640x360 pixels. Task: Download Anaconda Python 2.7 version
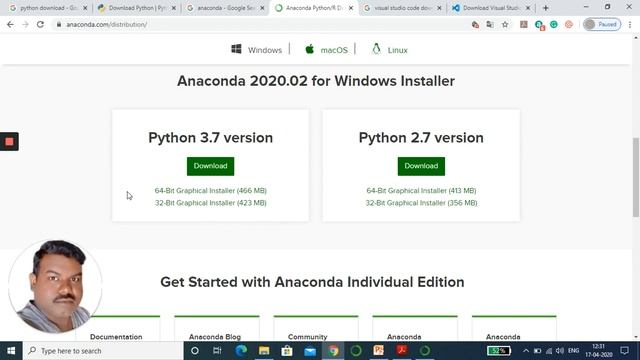click(x=421, y=166)
